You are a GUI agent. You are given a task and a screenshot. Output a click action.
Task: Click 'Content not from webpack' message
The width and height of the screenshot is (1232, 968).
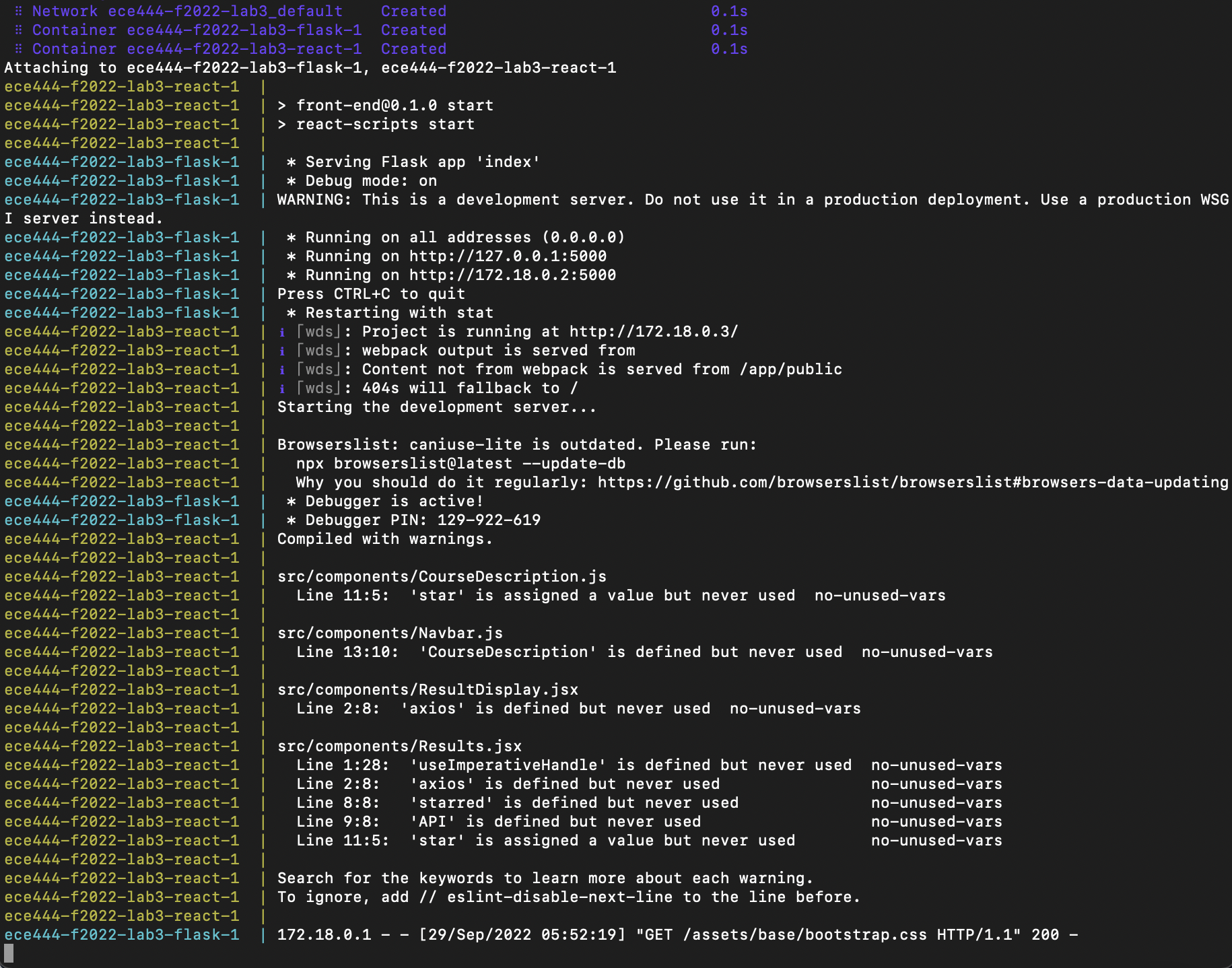(x=602, y=370)
